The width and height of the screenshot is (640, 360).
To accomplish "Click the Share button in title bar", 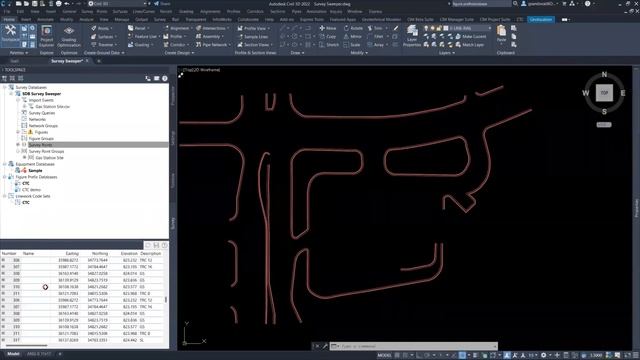I will (x=162, y=4).
